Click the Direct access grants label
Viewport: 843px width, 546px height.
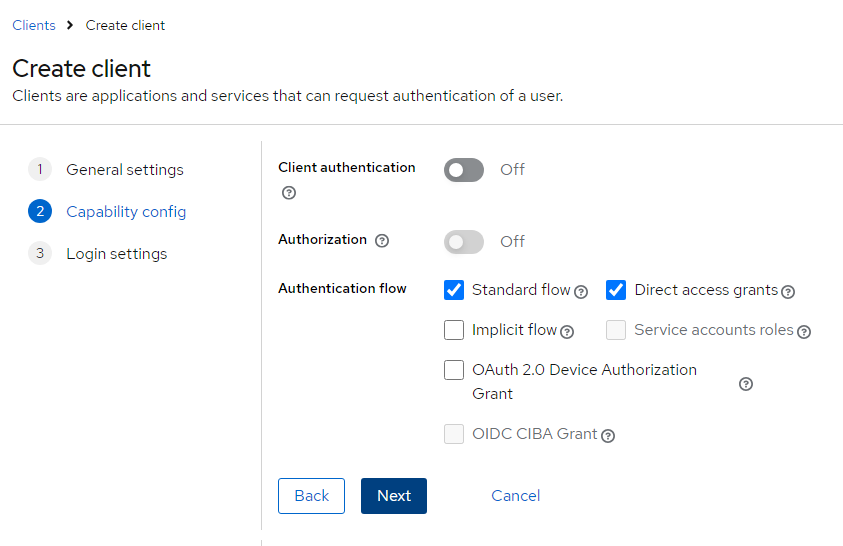706,290
